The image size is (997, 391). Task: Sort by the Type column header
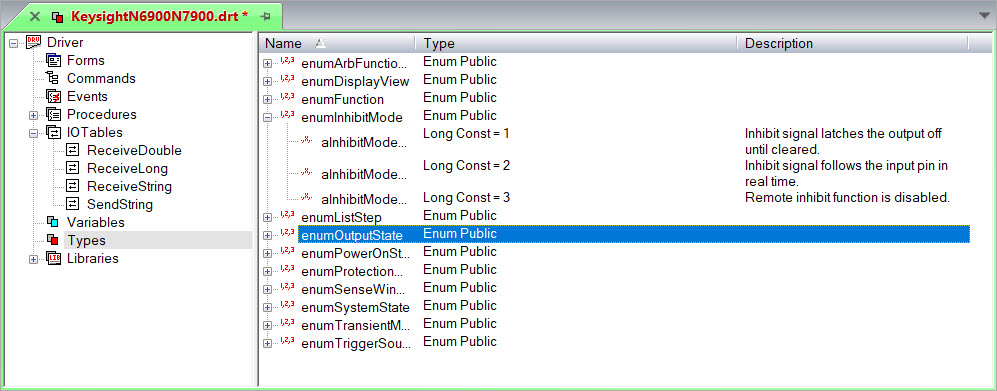pos(576,43)
